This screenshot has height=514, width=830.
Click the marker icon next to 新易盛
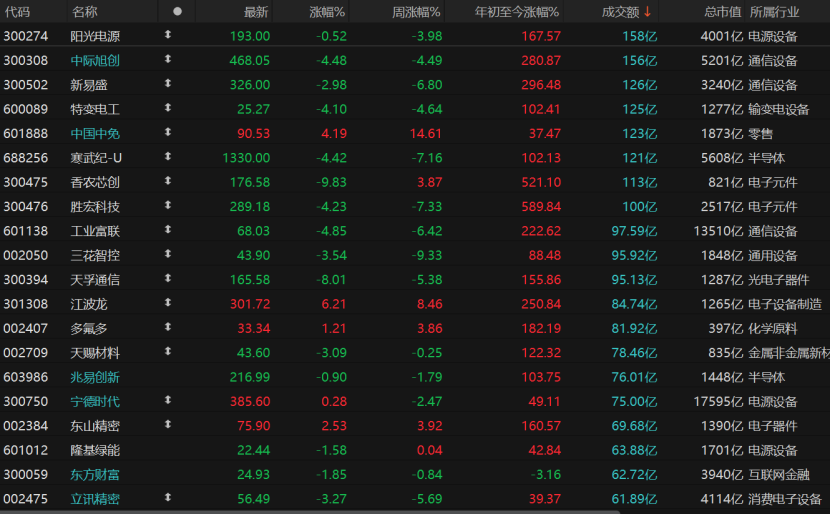click(x=168, y=84)
